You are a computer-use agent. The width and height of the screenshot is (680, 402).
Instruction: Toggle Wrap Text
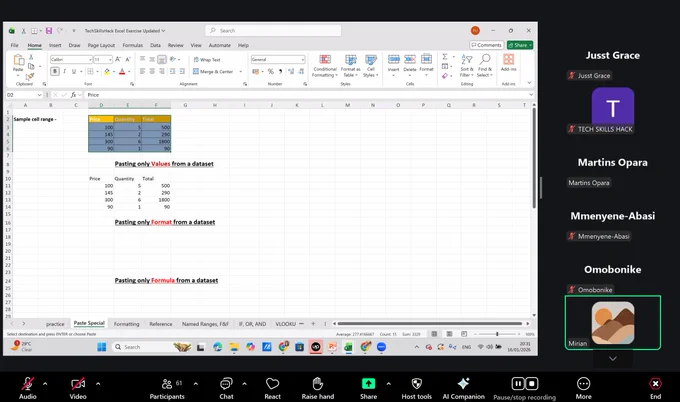point(207,60)
